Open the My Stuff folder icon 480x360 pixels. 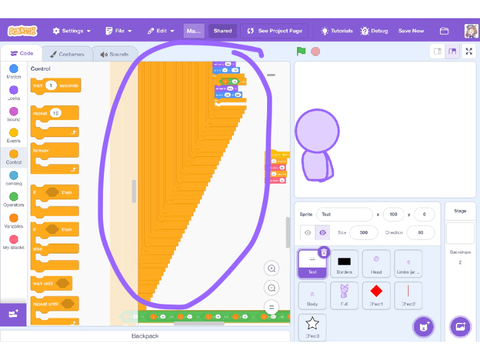click(444, 31)
